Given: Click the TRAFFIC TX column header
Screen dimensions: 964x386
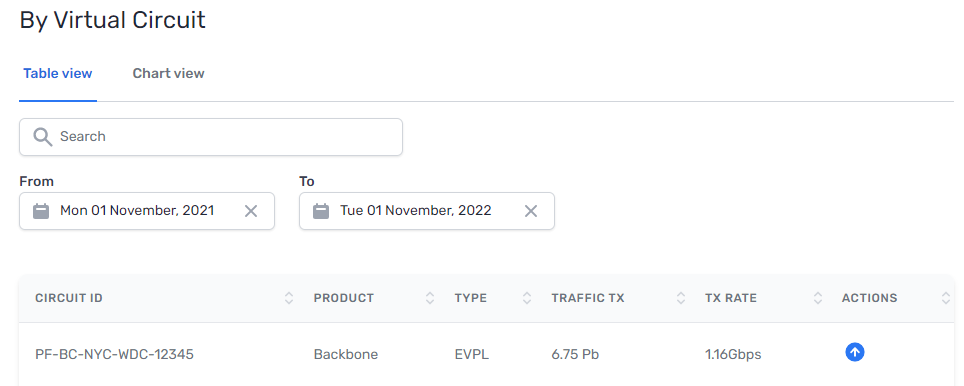Looking at the screenshot, I should click(588, 298).
